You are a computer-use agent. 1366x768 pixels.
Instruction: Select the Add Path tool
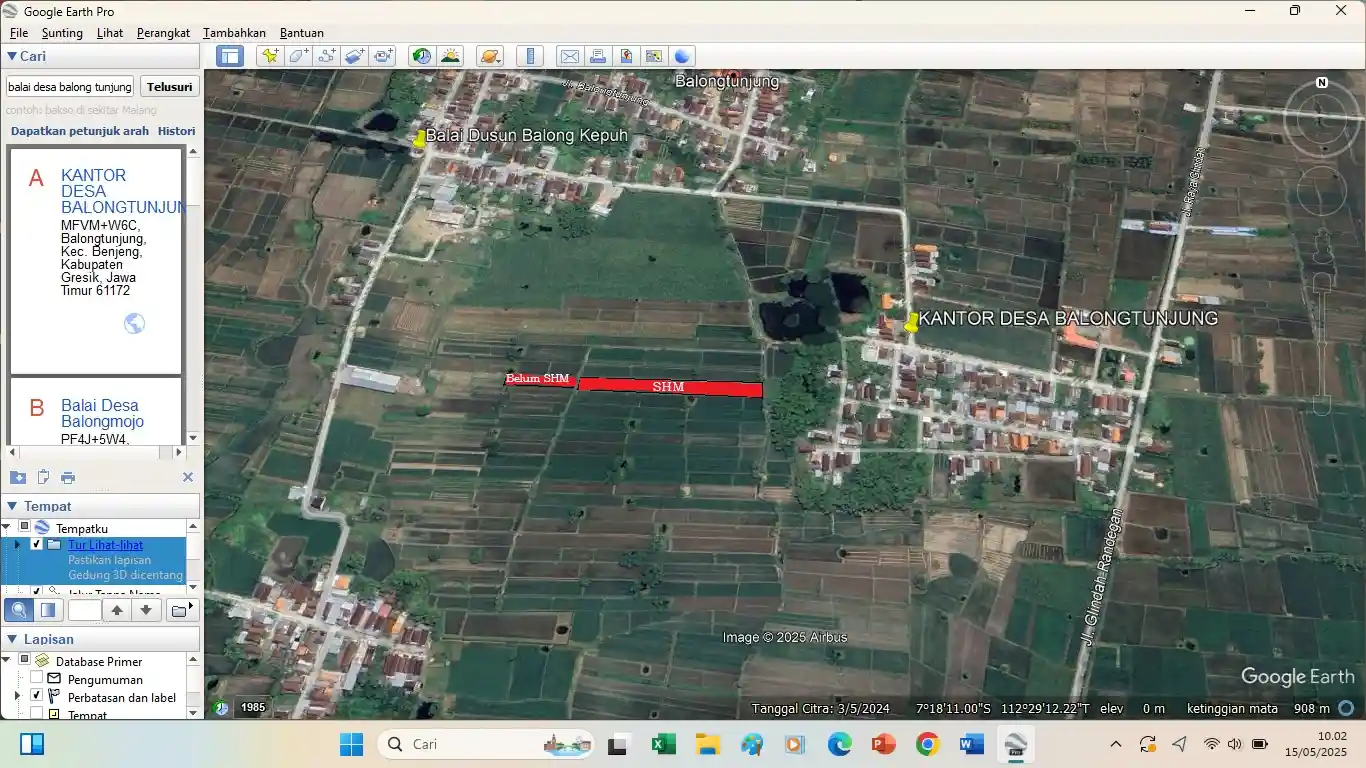point(327,56)
